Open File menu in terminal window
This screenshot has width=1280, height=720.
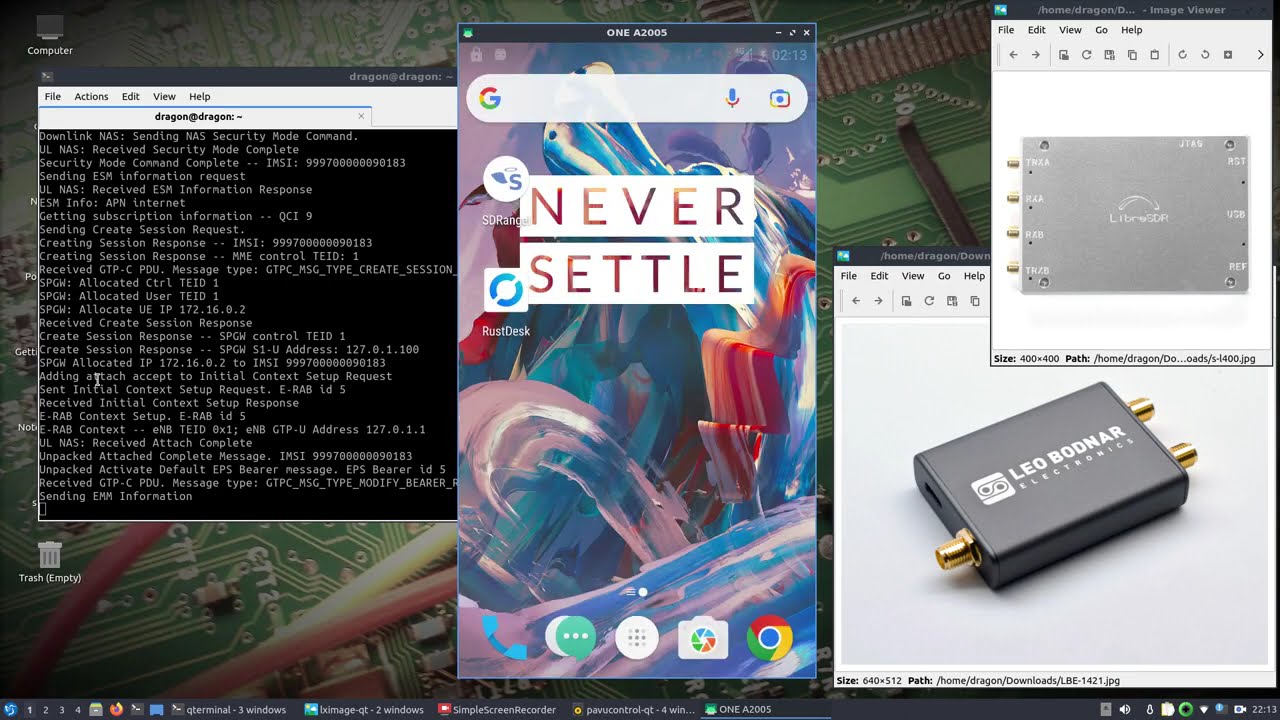tap(53, 96)
